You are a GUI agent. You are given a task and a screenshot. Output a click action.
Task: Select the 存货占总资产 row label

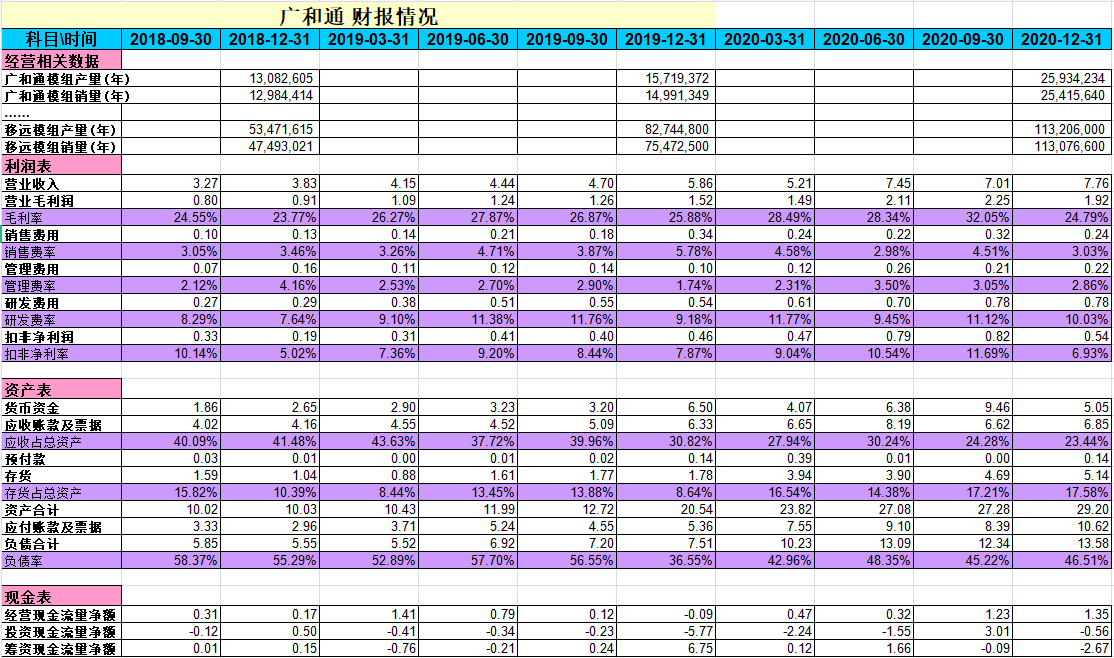(x=62, y=492)
